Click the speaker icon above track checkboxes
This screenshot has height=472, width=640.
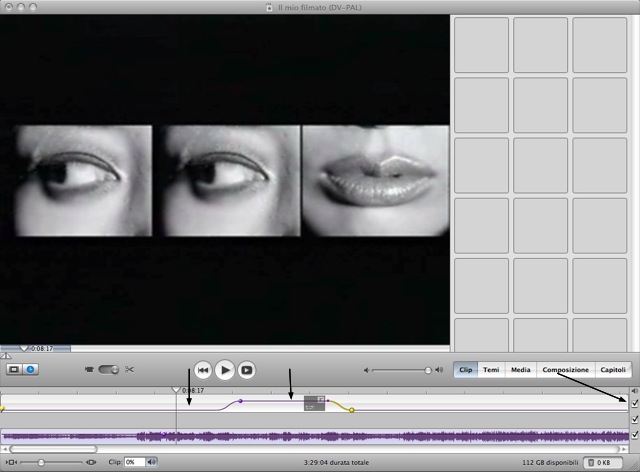pos(635,390)
